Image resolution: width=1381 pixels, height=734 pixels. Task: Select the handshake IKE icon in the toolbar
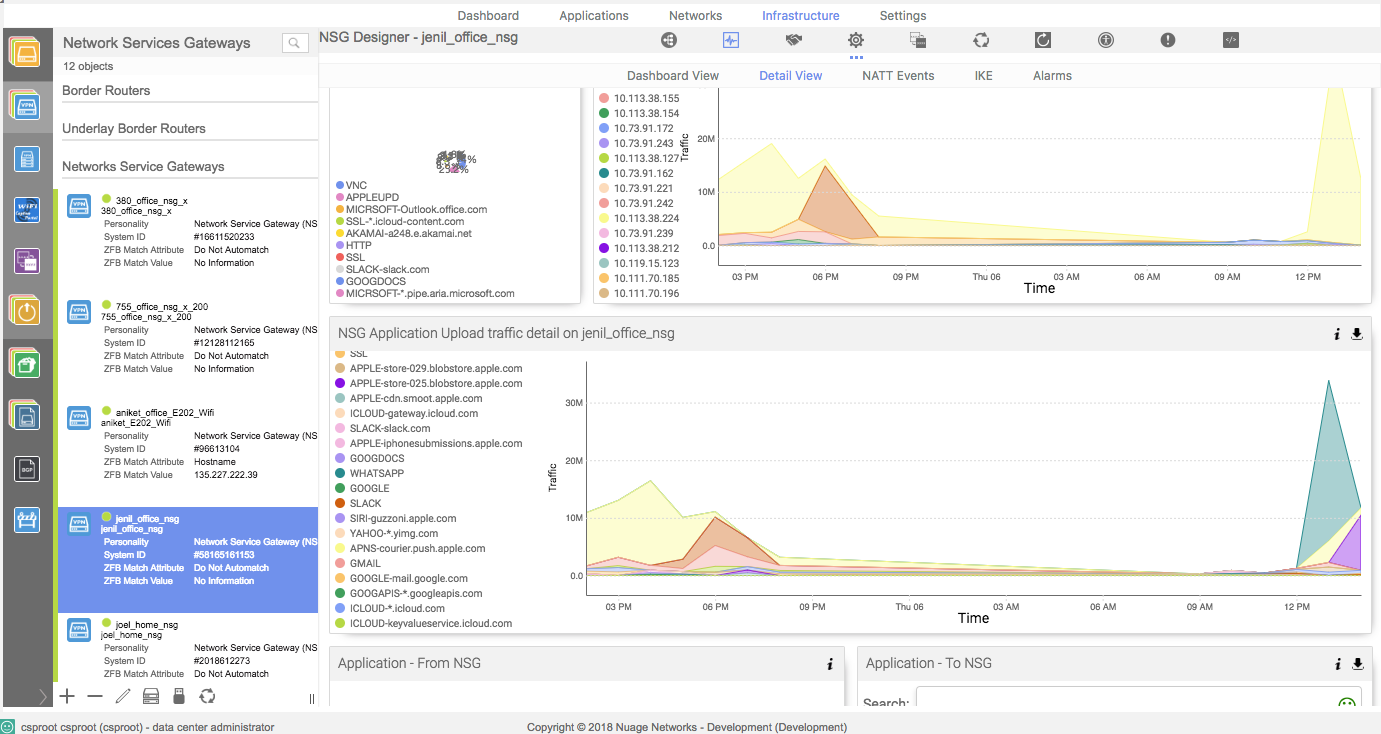point(793,40)
